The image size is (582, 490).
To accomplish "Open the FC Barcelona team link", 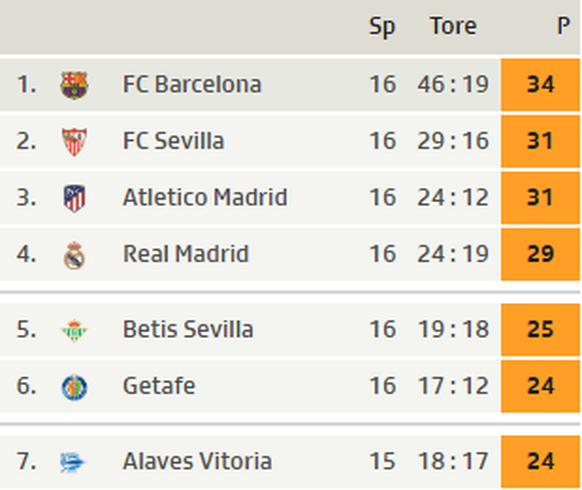I will point(192,84).
